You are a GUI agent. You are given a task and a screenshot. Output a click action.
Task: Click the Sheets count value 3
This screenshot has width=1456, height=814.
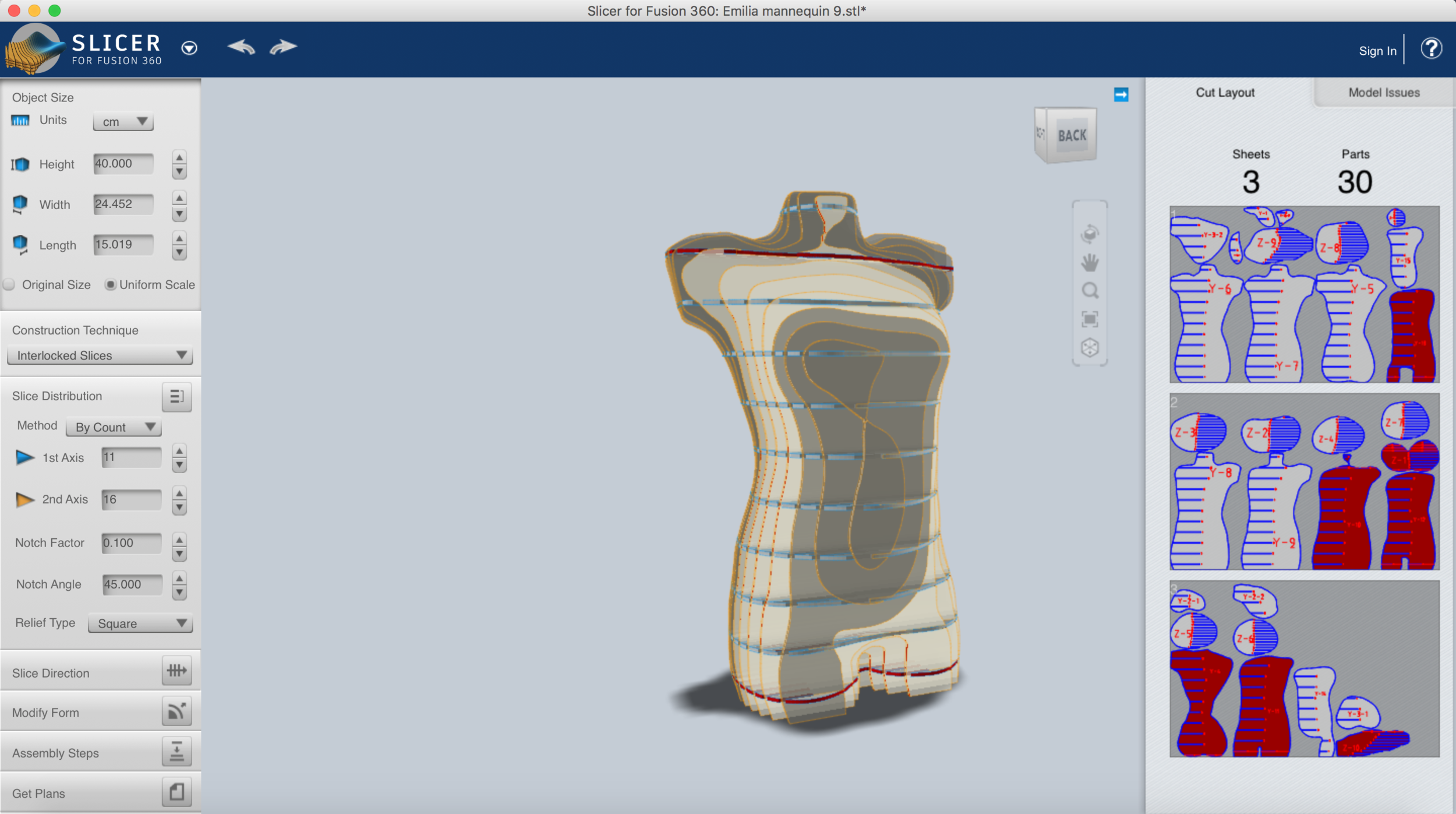click(1251, 182)
